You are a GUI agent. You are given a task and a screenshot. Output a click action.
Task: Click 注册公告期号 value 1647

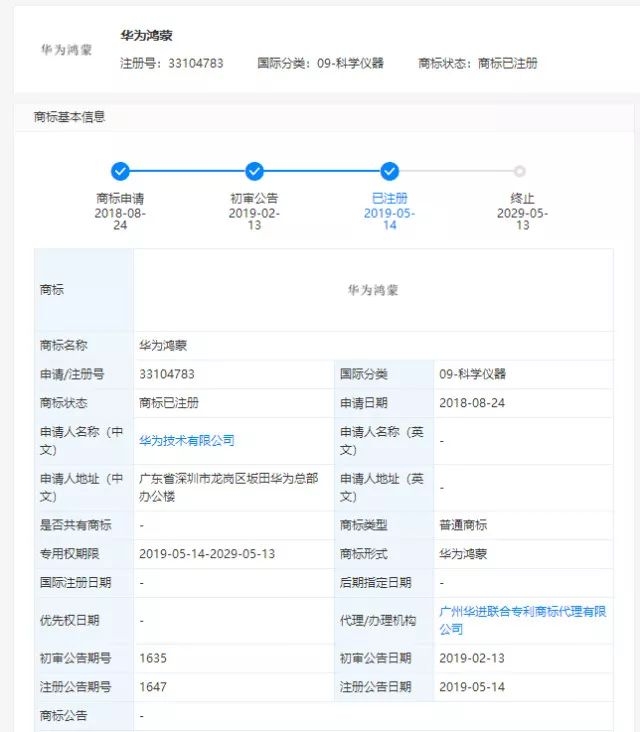[153, 687]
